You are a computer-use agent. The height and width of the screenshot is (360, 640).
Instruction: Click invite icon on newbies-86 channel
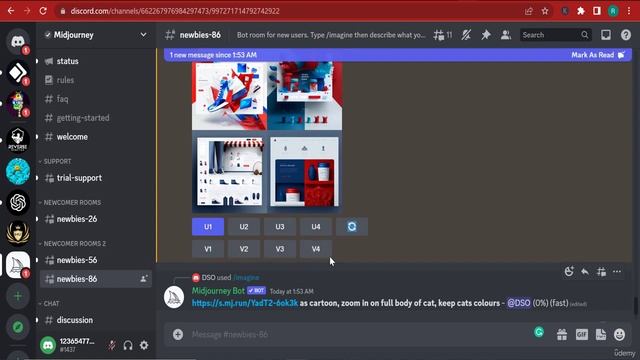[x=144, y=279]
